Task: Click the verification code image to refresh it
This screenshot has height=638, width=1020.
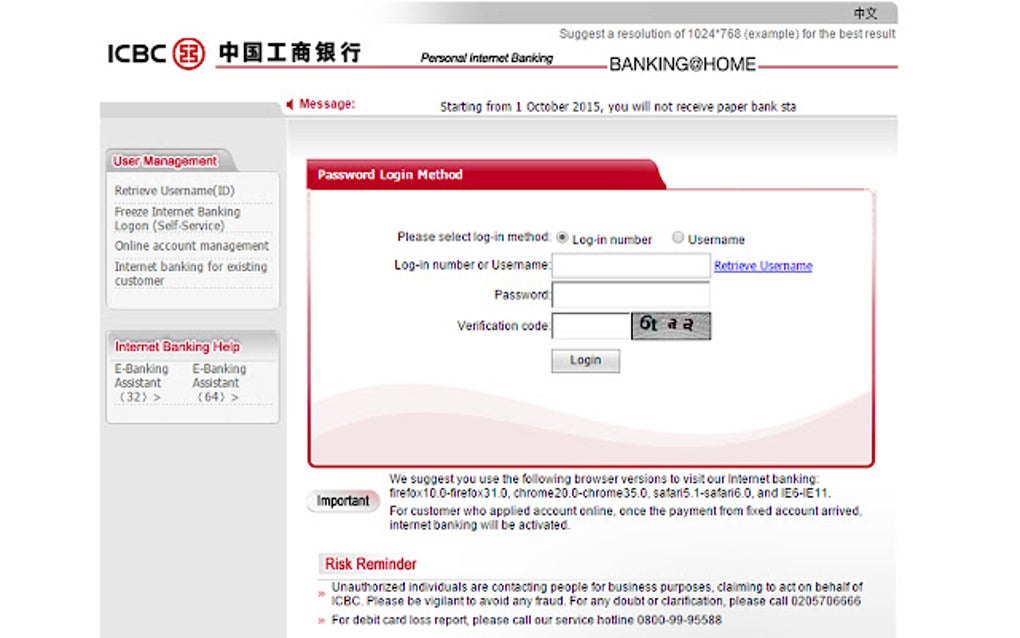Action: click(671, 325)
